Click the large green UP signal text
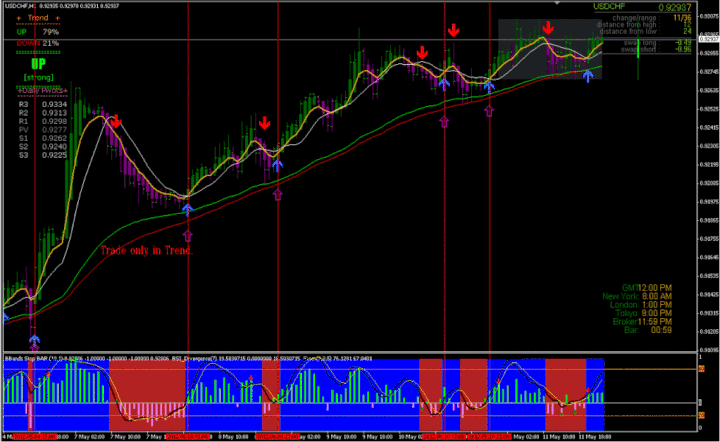The height and width of the screenshot is (442, 720). pos(38,64)
